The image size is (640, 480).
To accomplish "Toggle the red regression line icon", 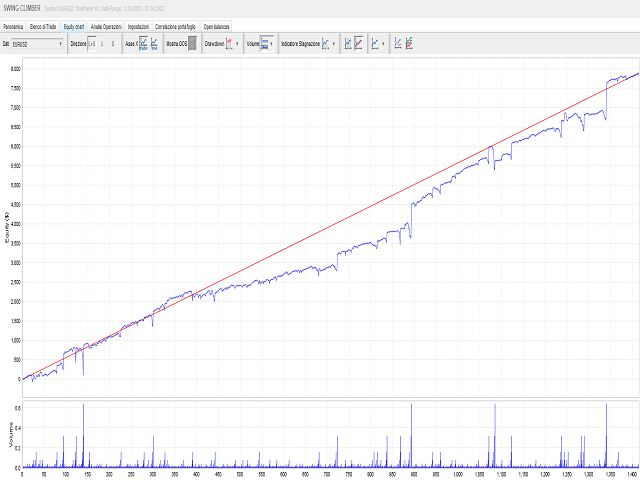I will [358, 44].
